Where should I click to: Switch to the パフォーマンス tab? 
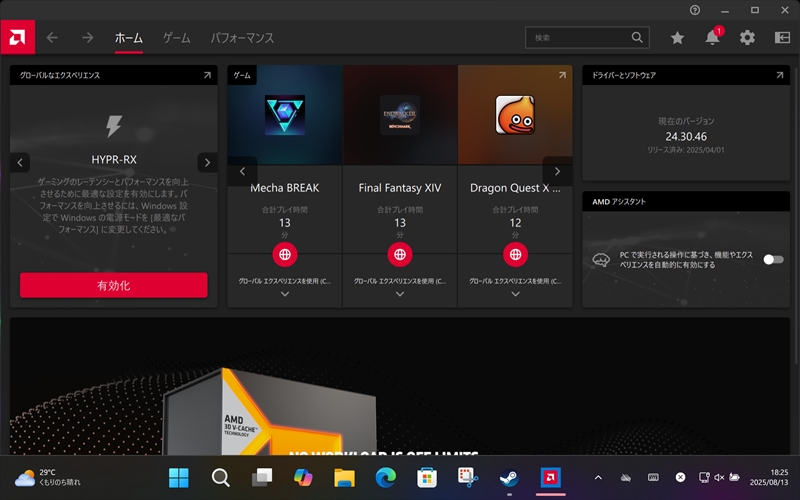[x=242, y=38]
